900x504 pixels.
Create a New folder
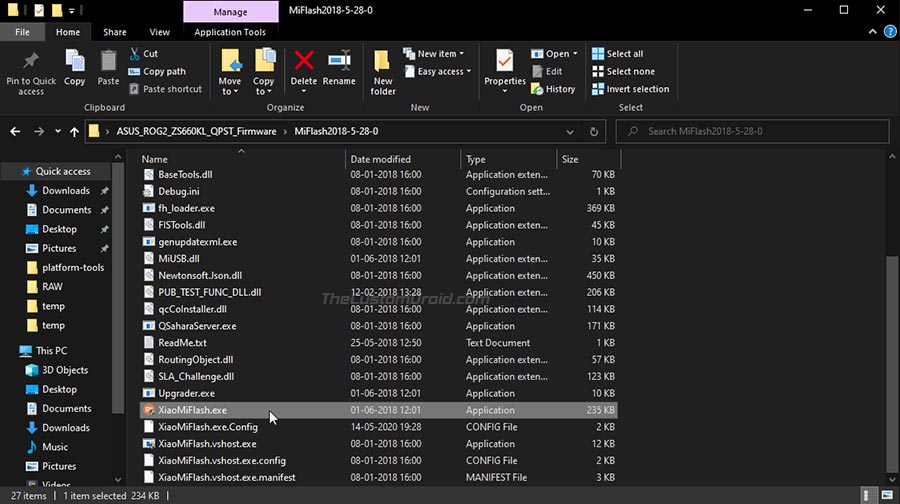pyautogui.click(x=382, y=72)
